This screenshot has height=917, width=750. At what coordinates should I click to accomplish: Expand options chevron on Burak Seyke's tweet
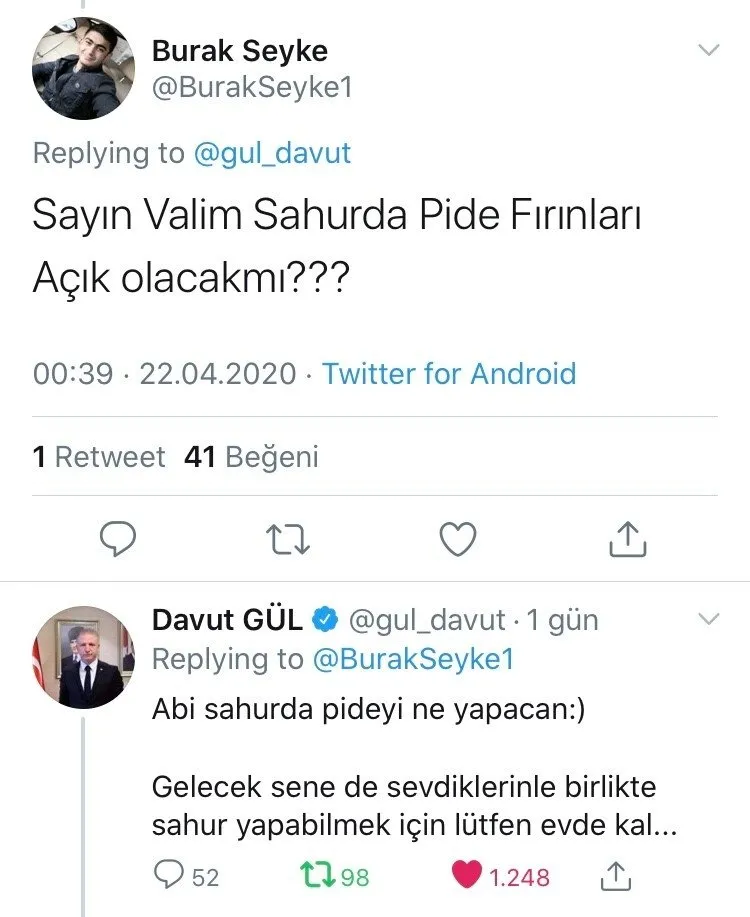point(708,50)
